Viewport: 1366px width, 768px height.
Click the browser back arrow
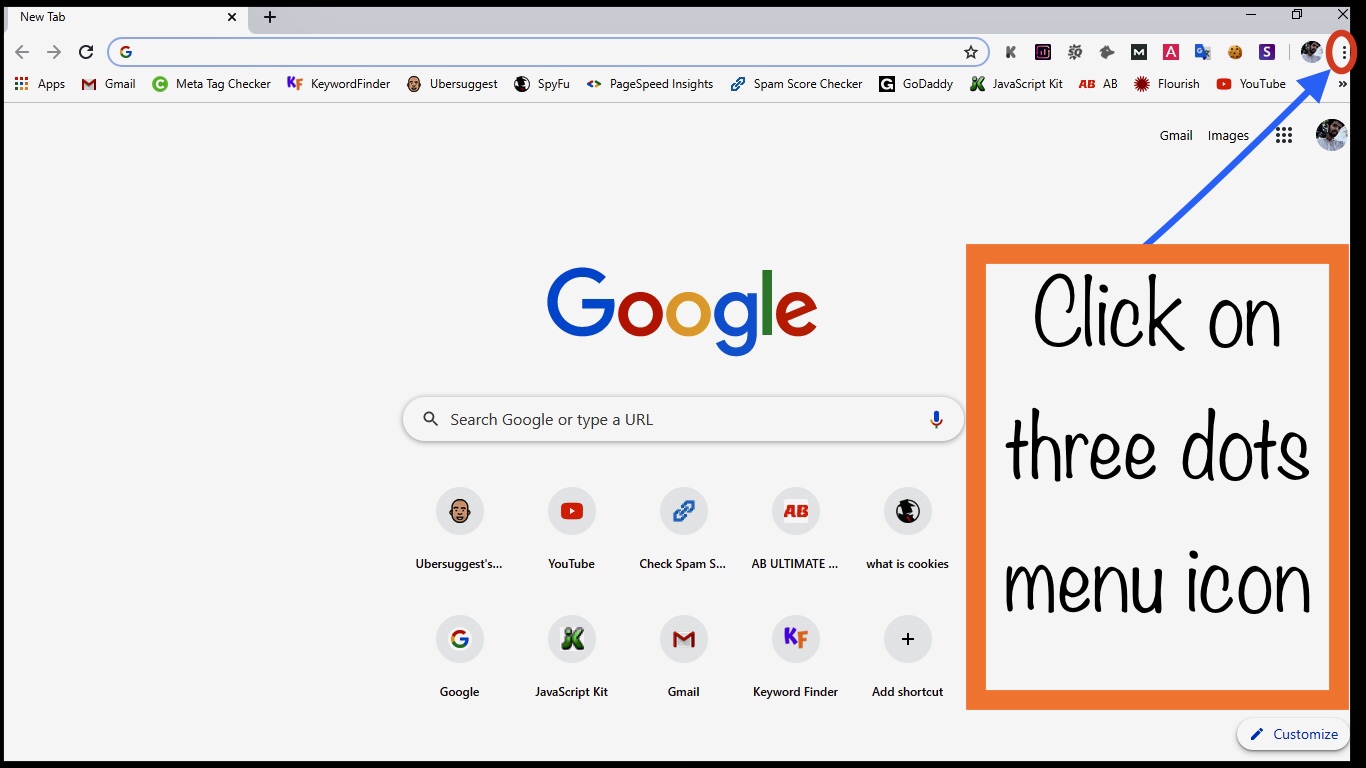(x=22, y=52)
